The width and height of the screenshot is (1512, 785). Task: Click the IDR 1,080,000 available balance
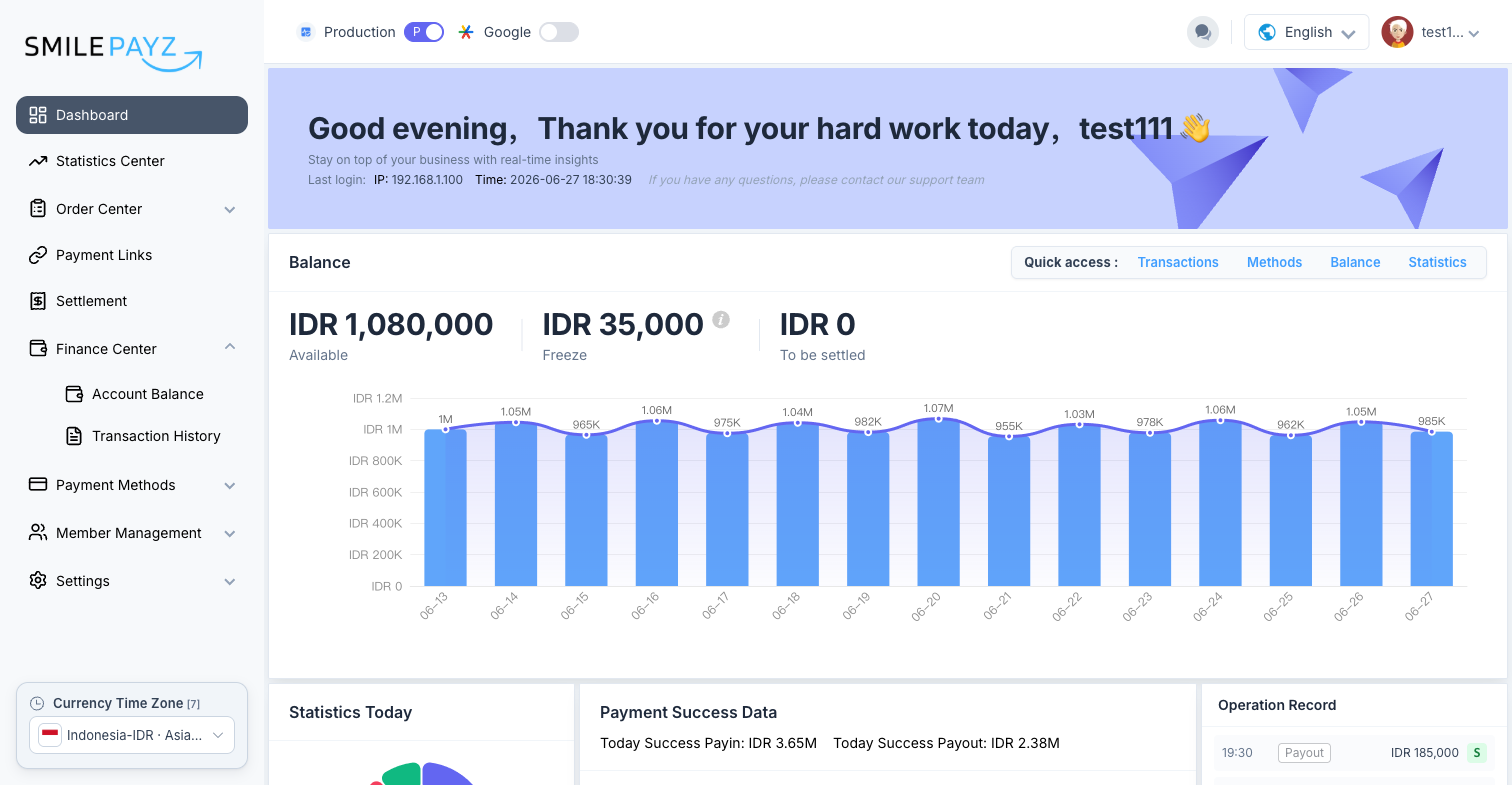391,324
